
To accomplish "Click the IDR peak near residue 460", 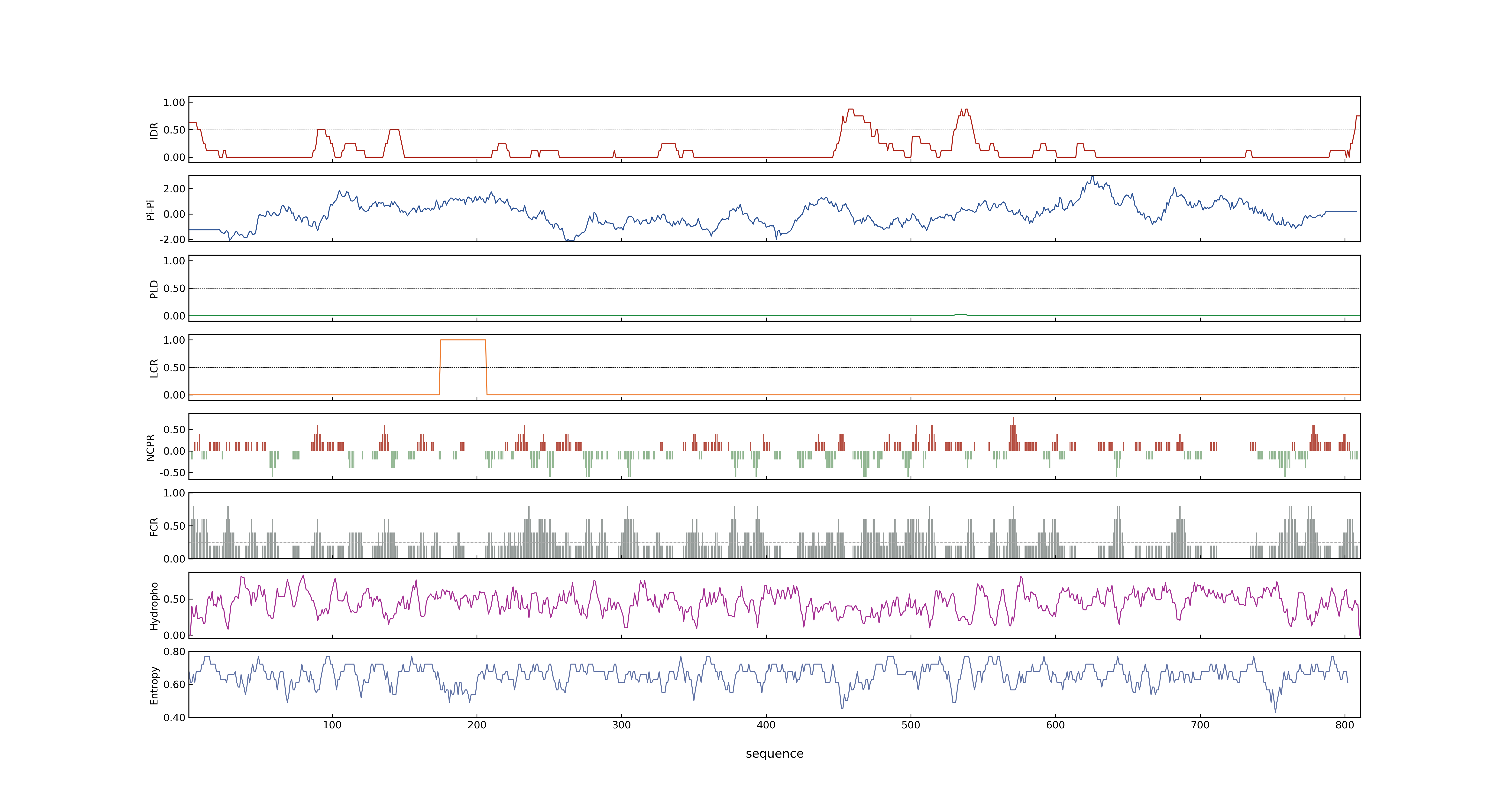I will click(851, 109).
